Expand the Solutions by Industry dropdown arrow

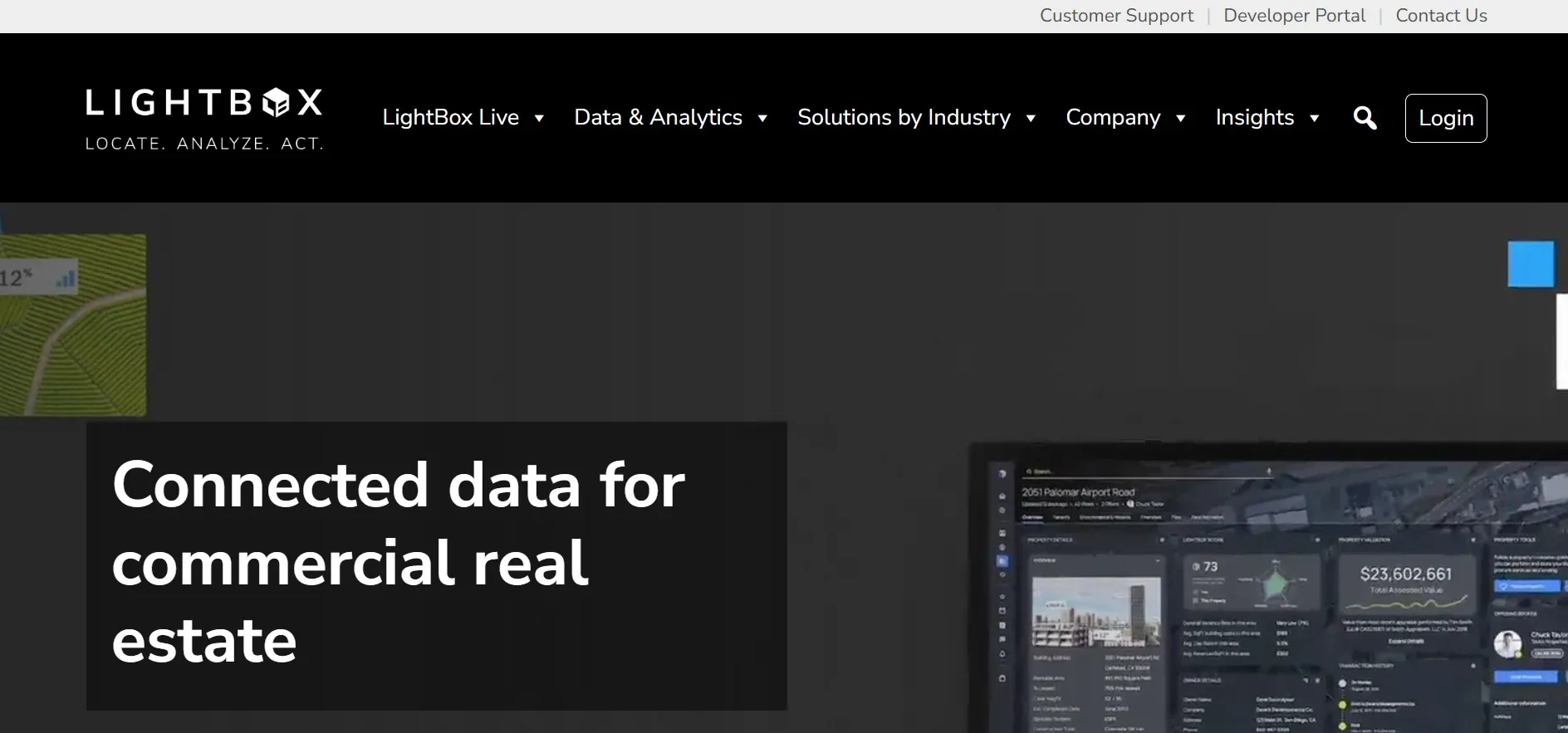1031,119
